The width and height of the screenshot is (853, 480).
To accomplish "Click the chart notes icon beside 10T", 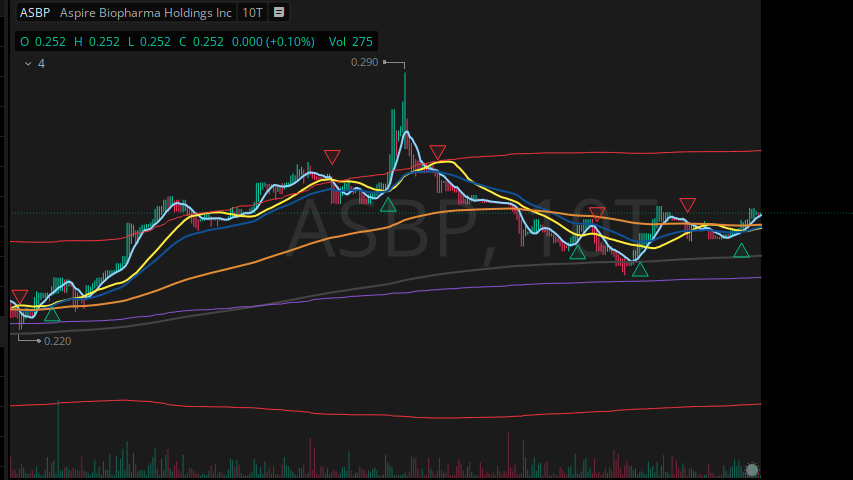I will pos(279,12).
